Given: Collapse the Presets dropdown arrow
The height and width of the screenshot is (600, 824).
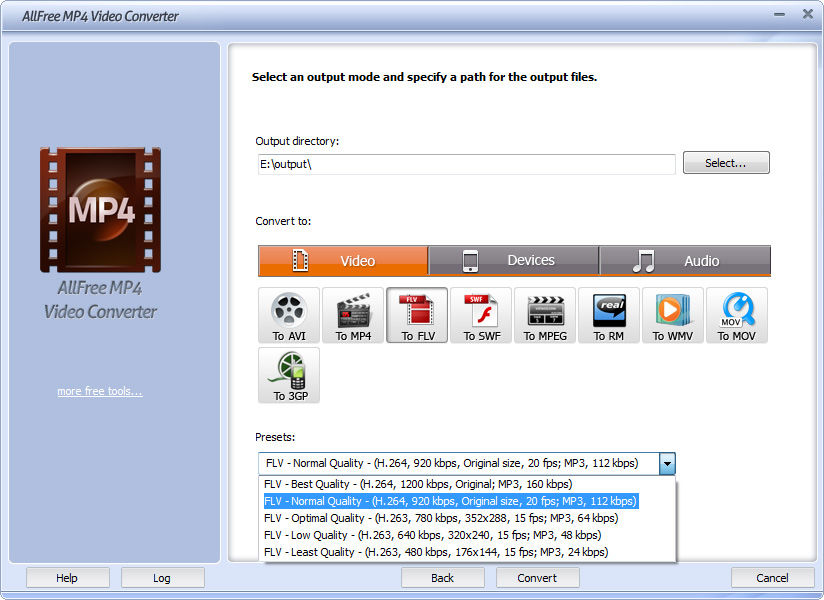Looking at the screenshot, I should 667,463.
